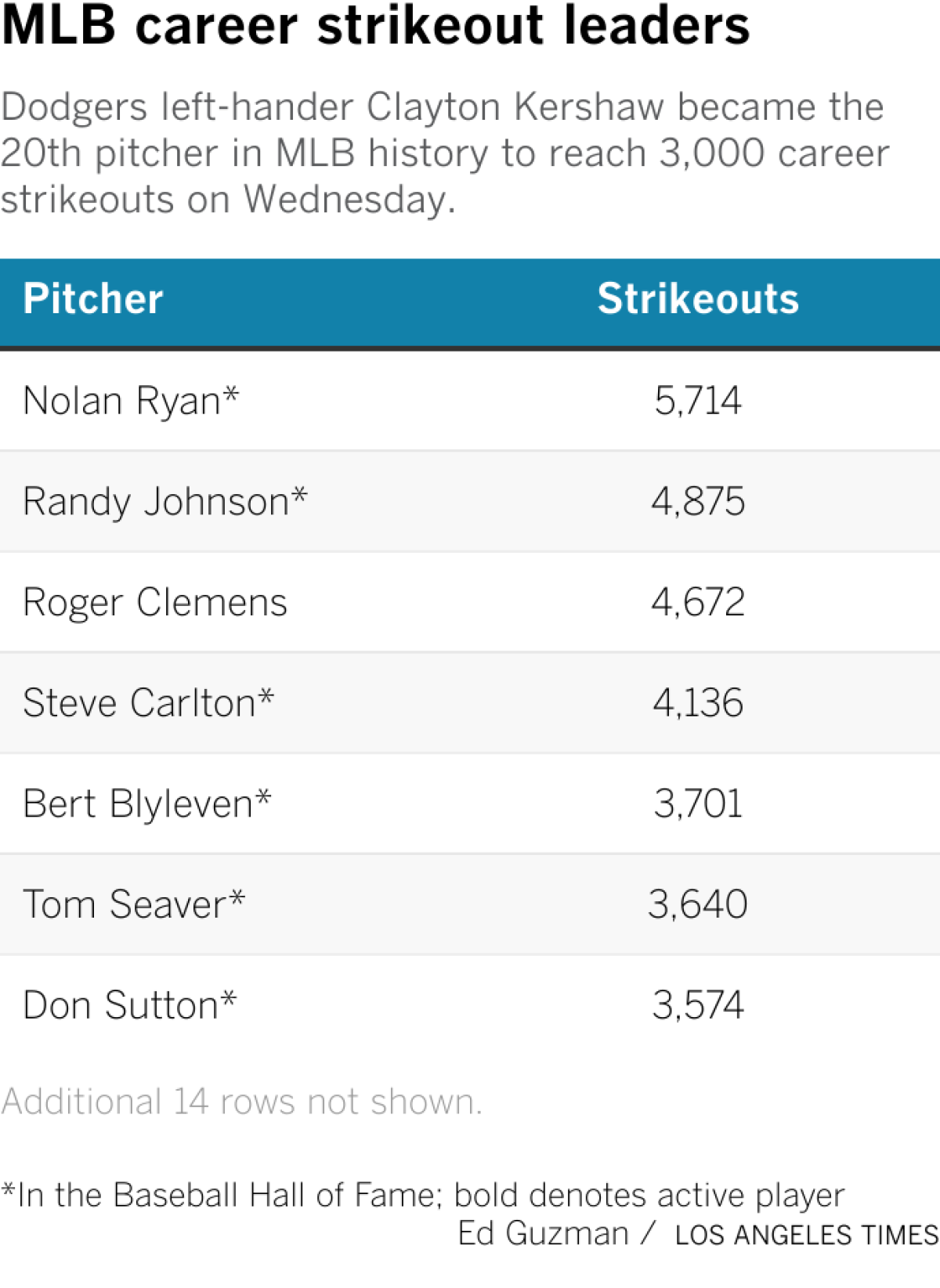Image resolution: width=940 pixels, height=1288 pixels.
Task: Select the Tom Seaver name cell
Action: click(x=134, y=905)
